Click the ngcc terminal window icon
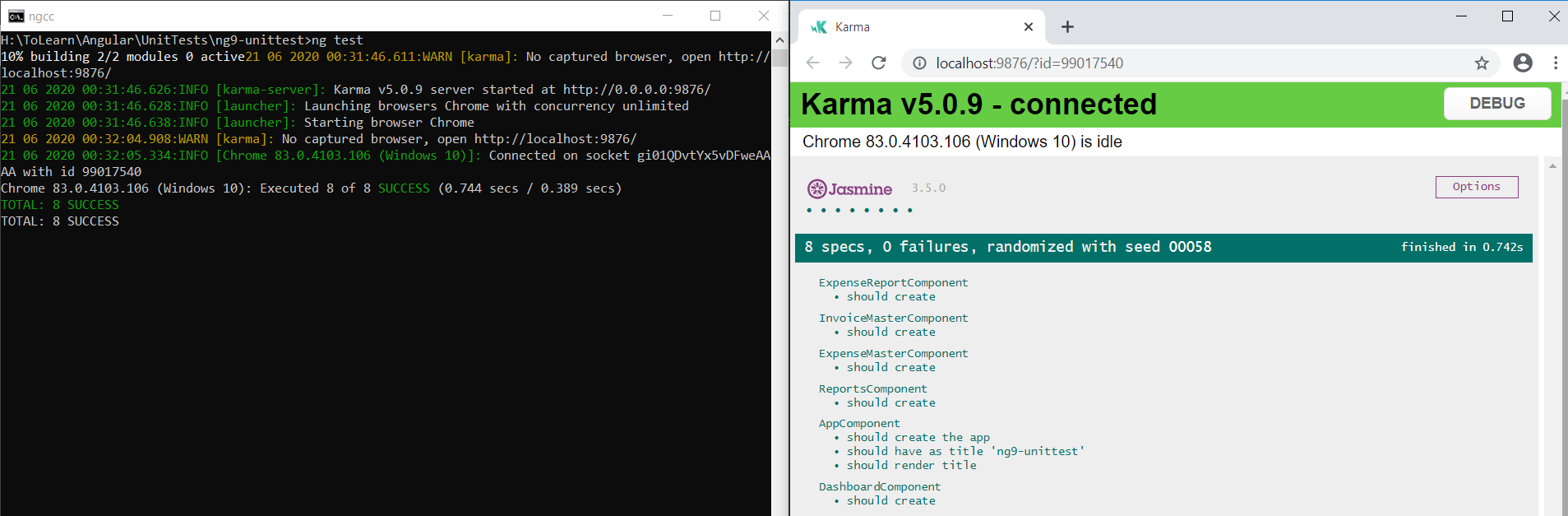The height and width of the screenshot is (516, 1568). coord(16,16)
